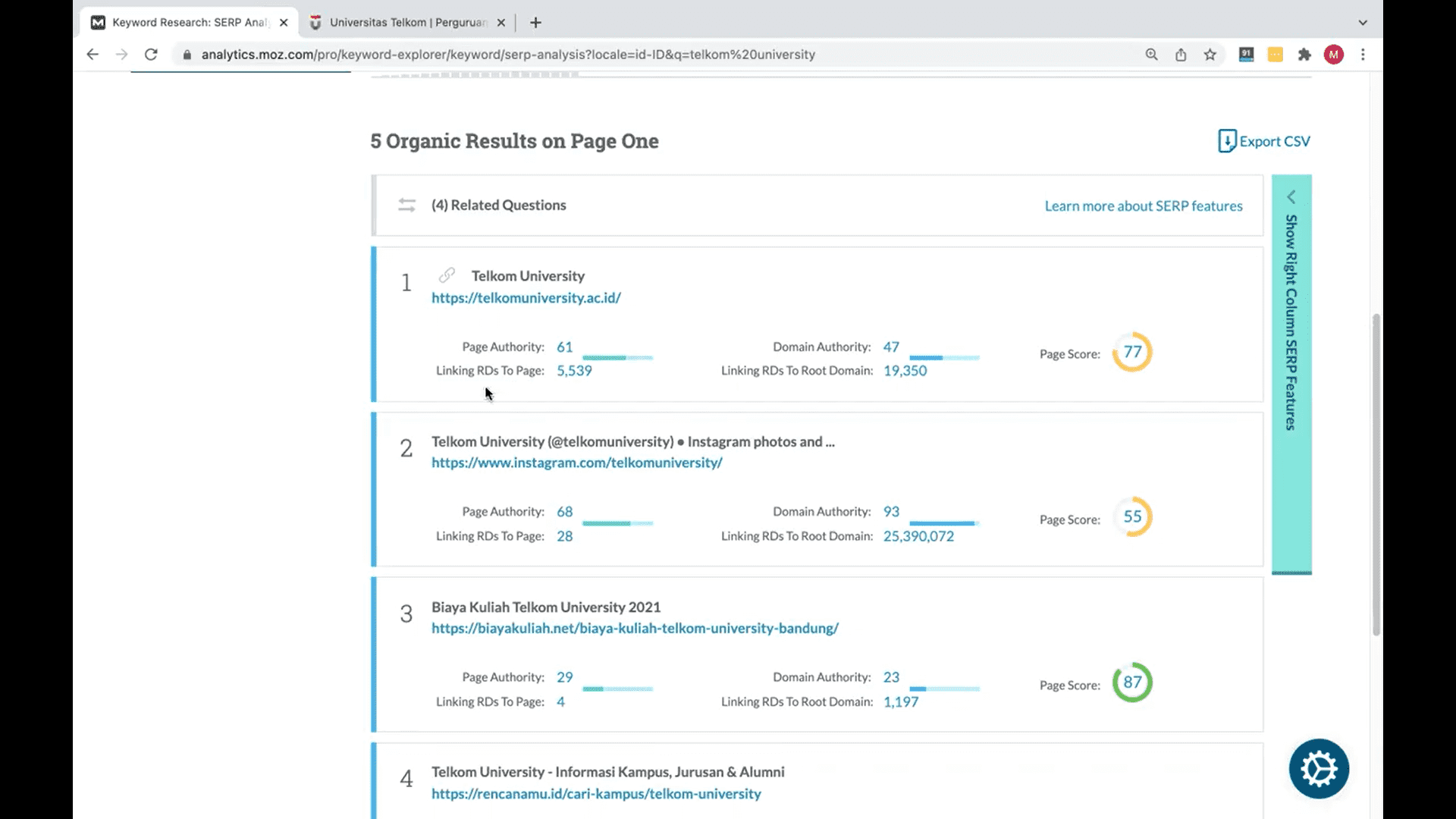Screen dimensions: 1456x819
Task: Click result title Biaya Kuliah Telkom University 2021
Action: tap(546, 607)
